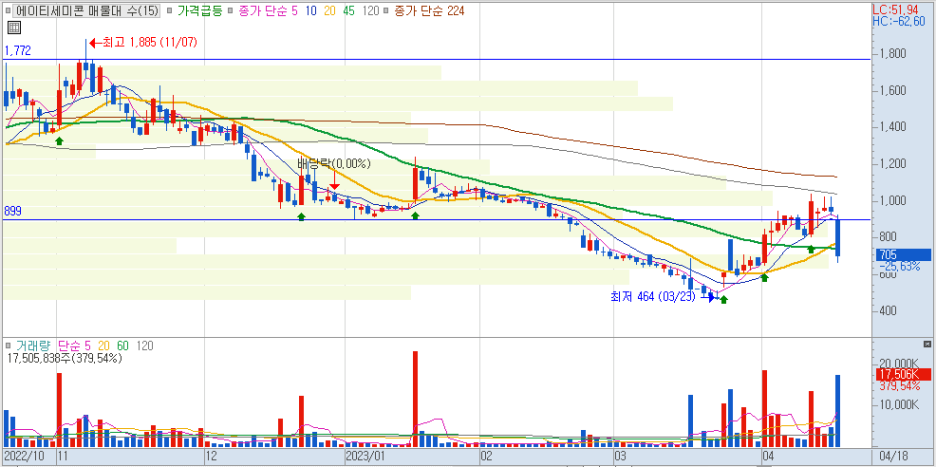Select the 종가 단순 5 moving average label

(x=268, y=11)
